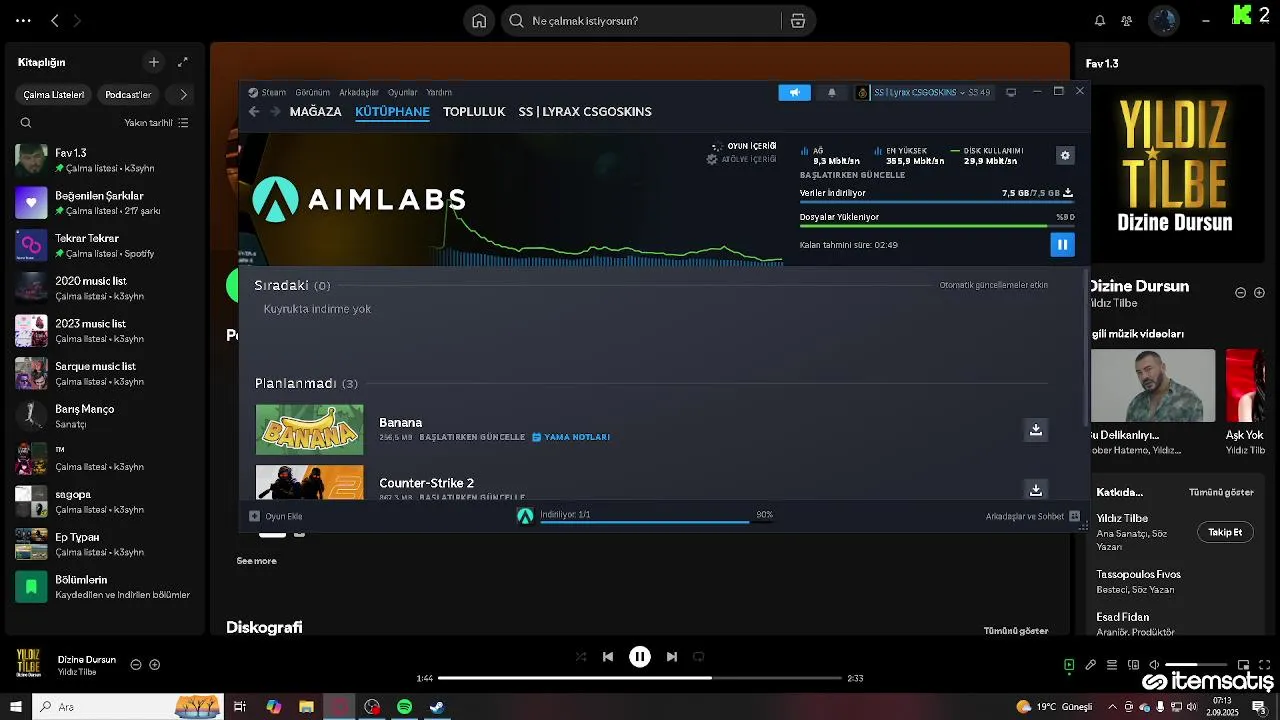Viewport: 1280px width, 720px height.
Task: Open Spotify friend activity icon
Action: point(1127,20)
